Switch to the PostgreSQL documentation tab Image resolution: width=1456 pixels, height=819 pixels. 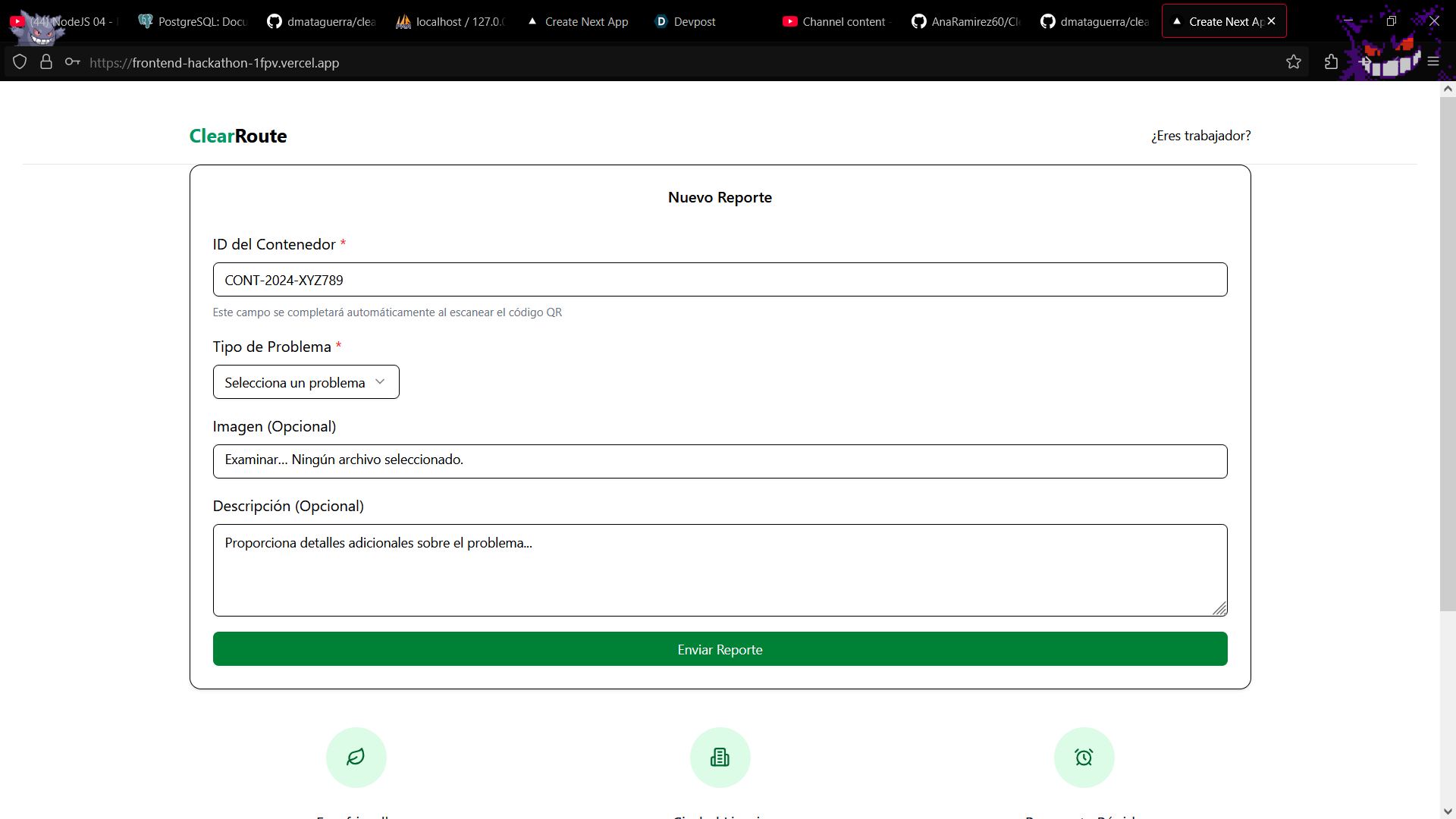click(193, 21)
